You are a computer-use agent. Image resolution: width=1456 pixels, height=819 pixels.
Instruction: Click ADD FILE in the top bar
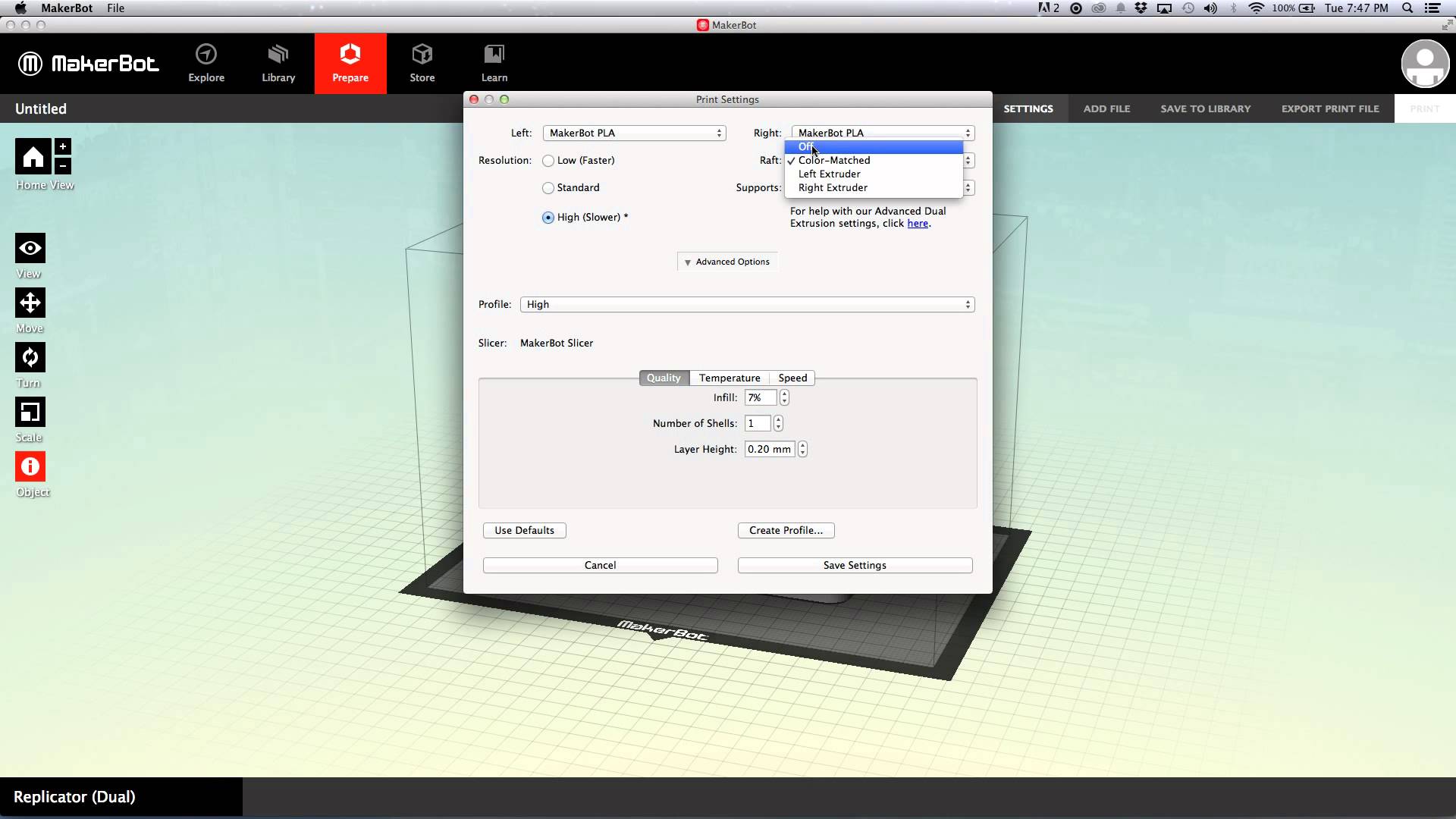1106,109
